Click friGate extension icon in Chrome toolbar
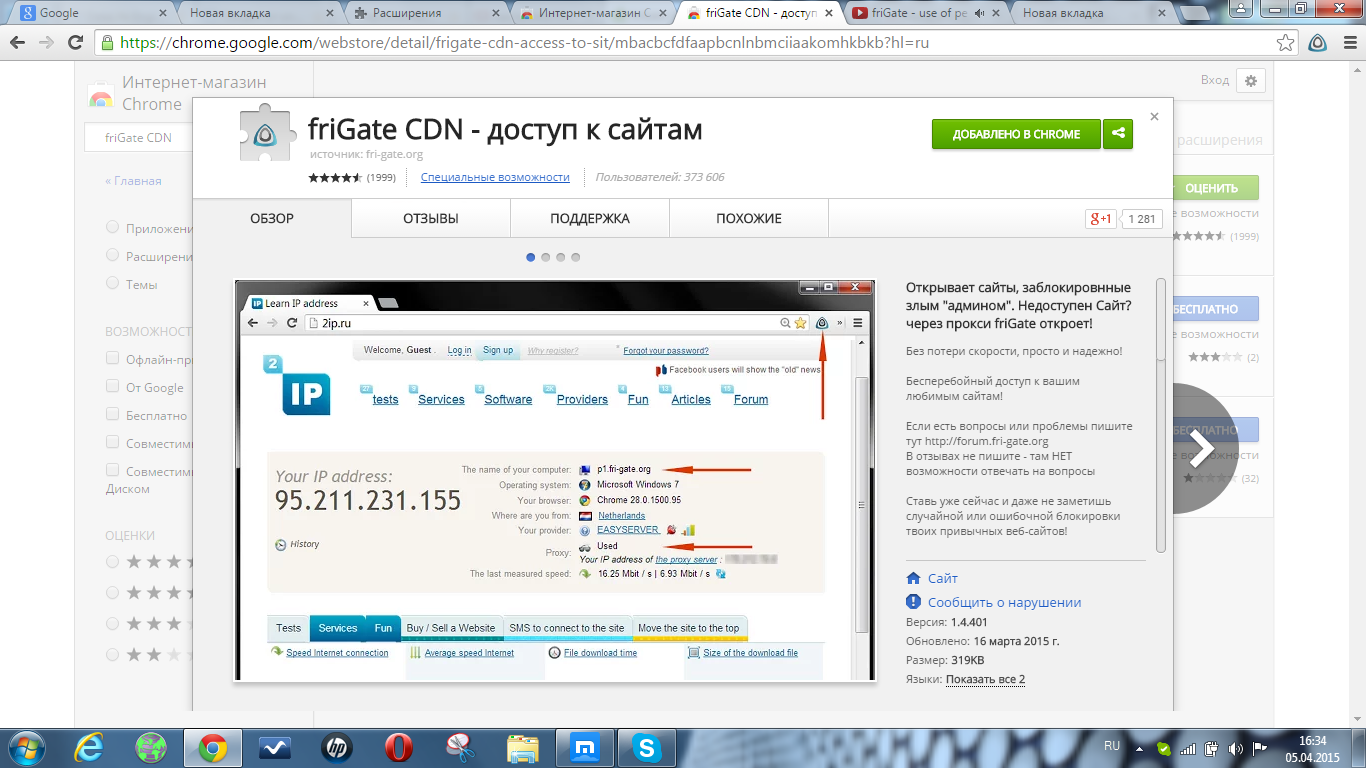The width and height of the screenshot is (1366, 768). (x=1318, y=43)
